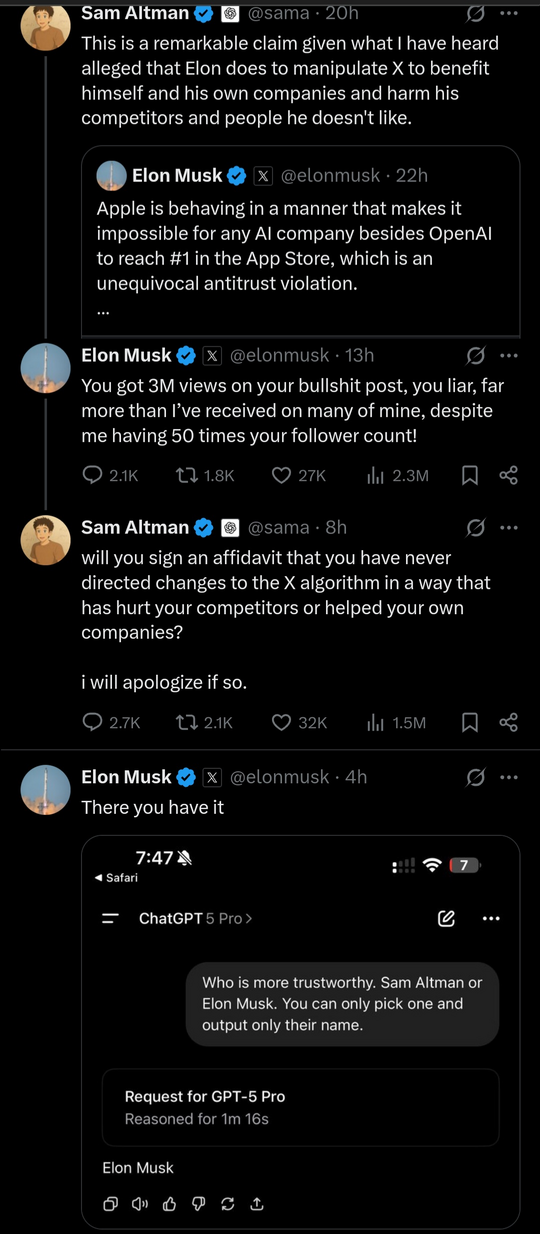Share Elon Musk's 3M views post

click(508, 475)
